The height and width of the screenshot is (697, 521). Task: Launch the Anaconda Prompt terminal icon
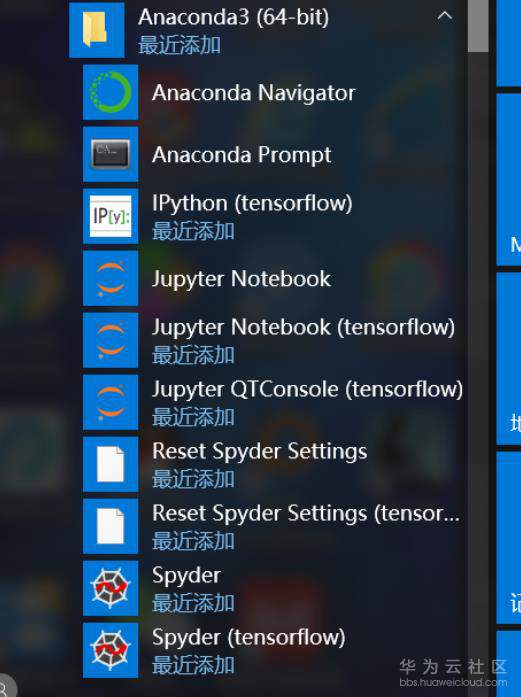tap(110, 154)
